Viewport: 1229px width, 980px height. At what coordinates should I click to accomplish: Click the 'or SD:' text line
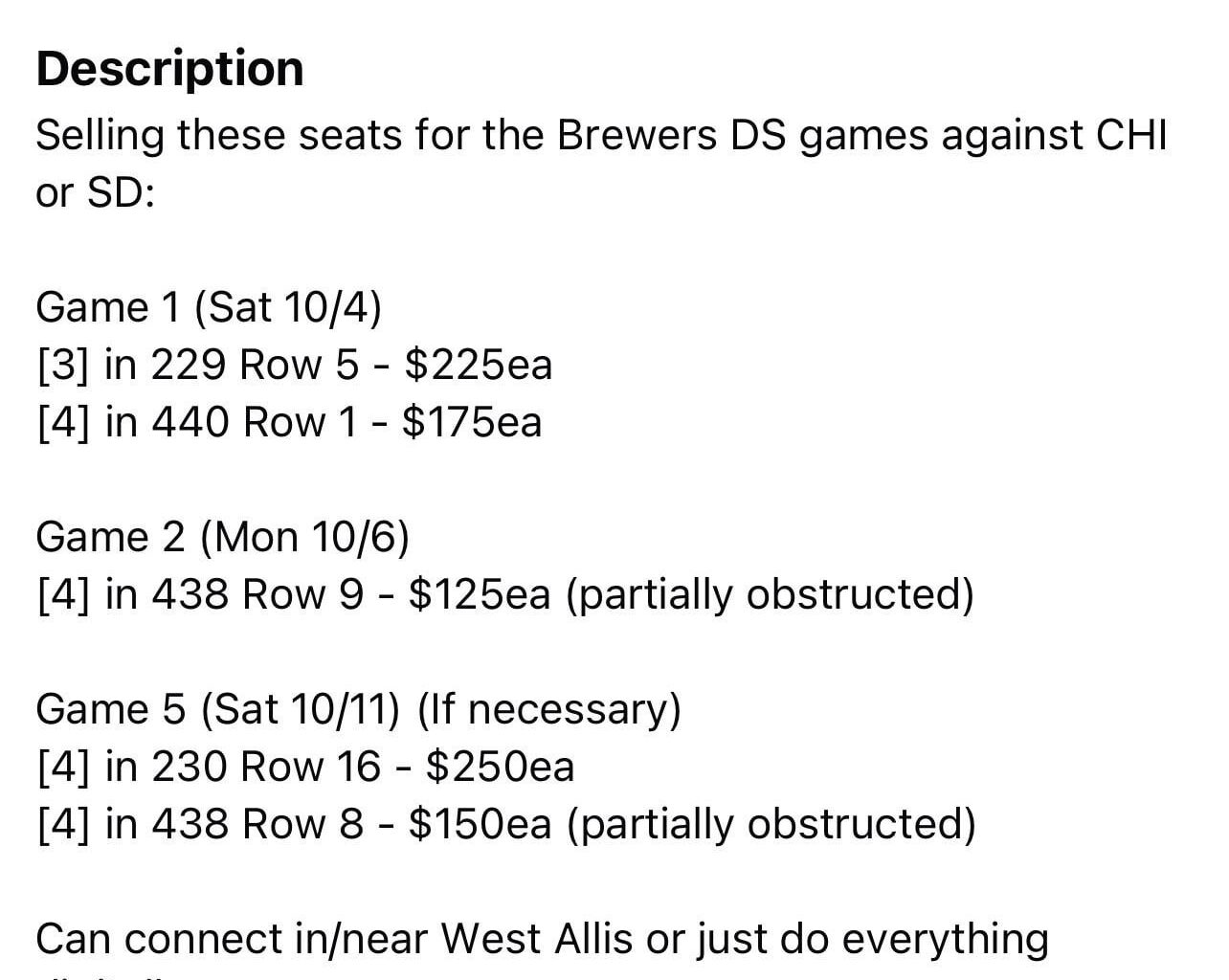coord(95,193)
